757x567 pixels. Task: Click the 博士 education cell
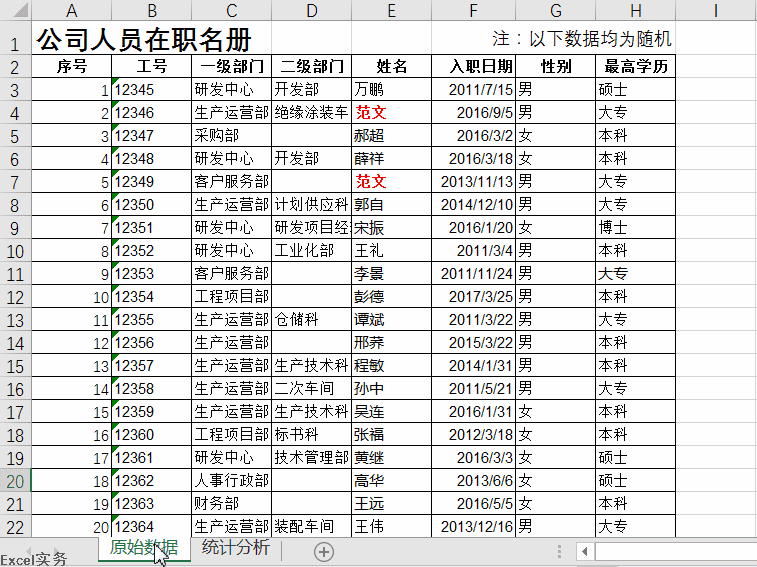635,227
